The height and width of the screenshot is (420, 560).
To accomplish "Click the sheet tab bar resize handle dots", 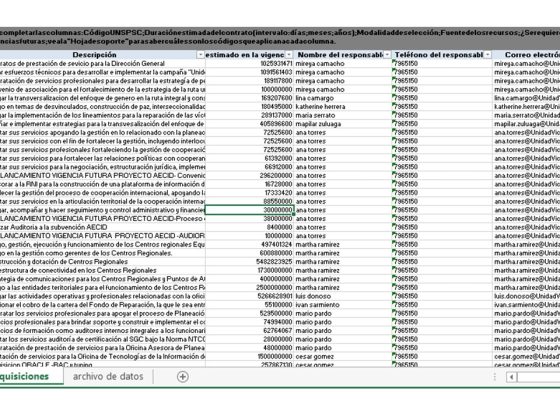I will click(x=495, y=377).
